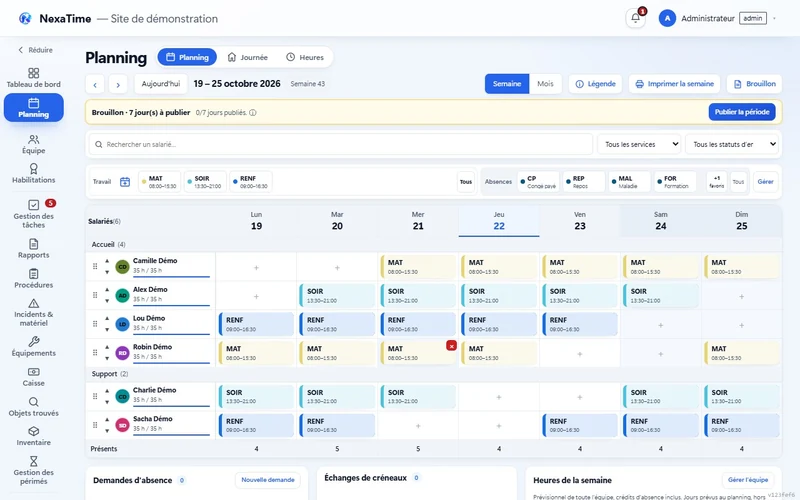Screen dimensions: 800x500
Task: Toggle the MAT shift filter
Action: [x=160, y=182]
